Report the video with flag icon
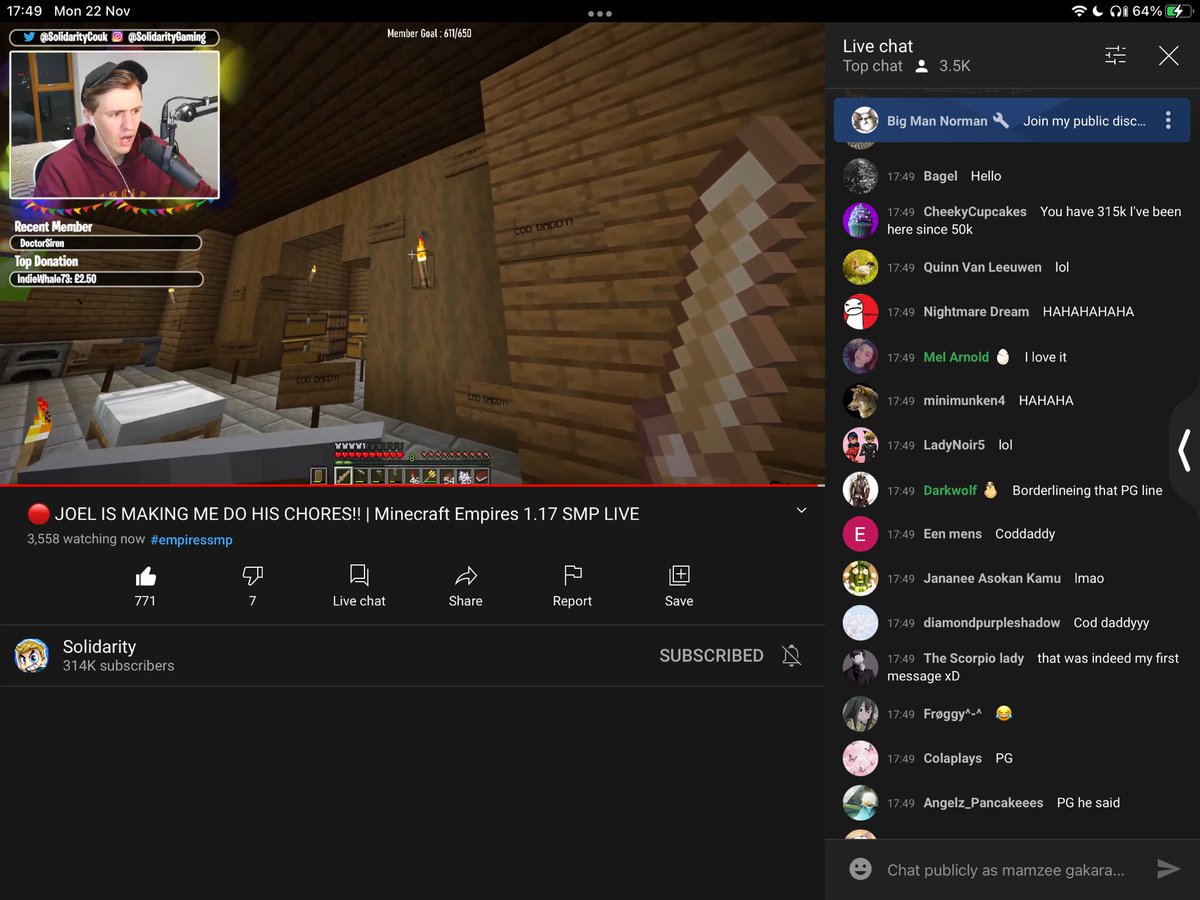1200x900 pixels. click(572, 586)
